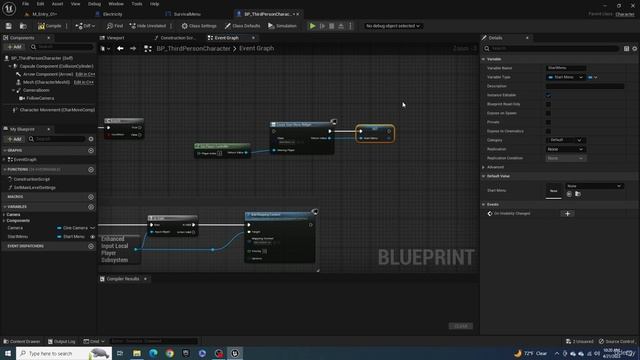640x360 pixels.
Task: Navigate back with the left arrow
Action: (120, 48)
